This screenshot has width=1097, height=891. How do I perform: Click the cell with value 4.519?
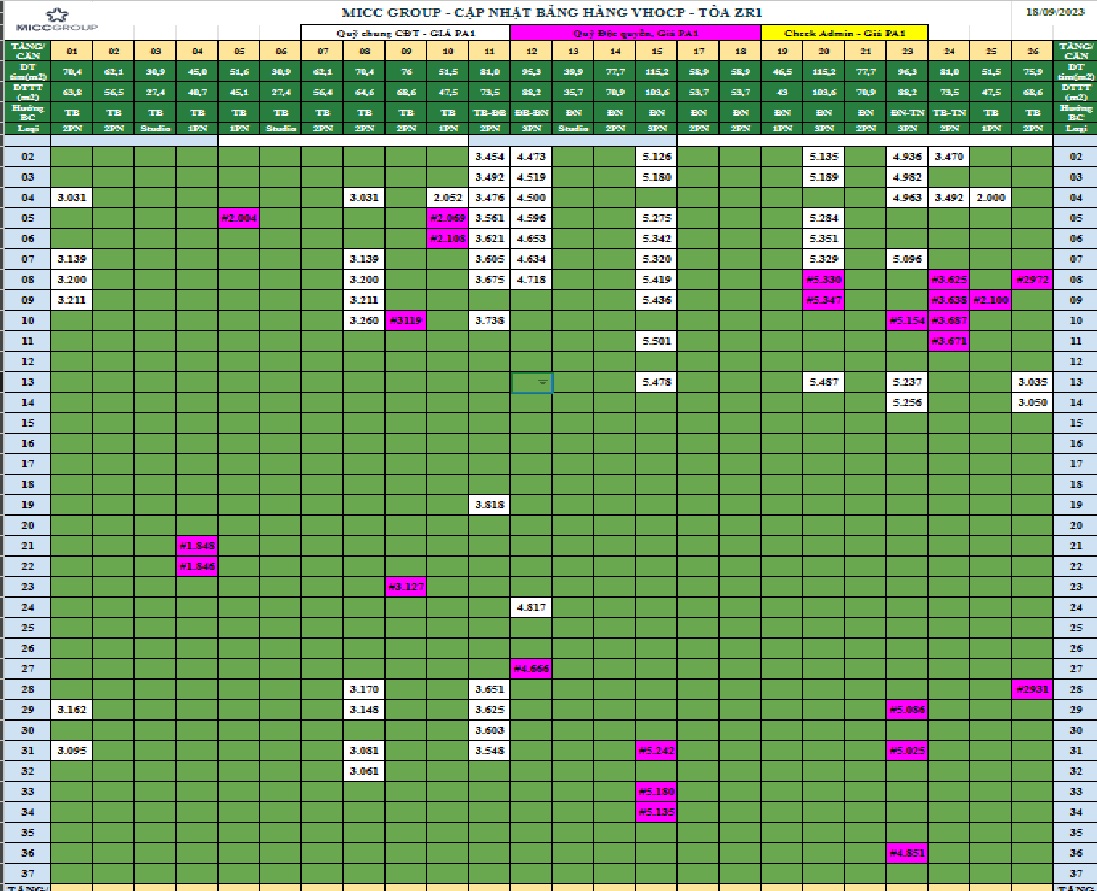click(x=531, y=177)
